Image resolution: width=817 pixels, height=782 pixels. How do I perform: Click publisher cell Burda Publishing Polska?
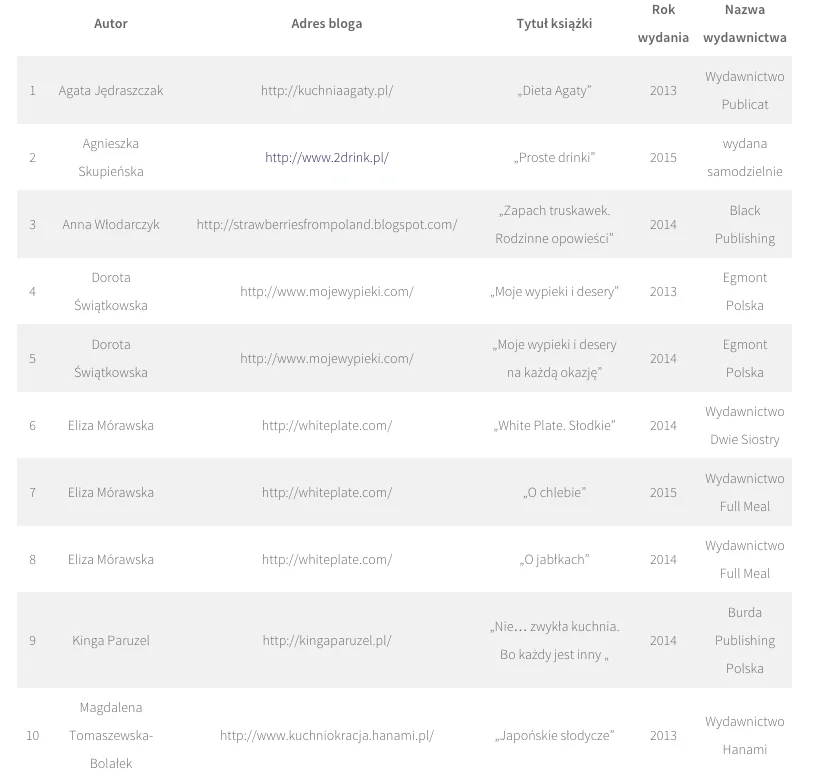click(745, 640)
